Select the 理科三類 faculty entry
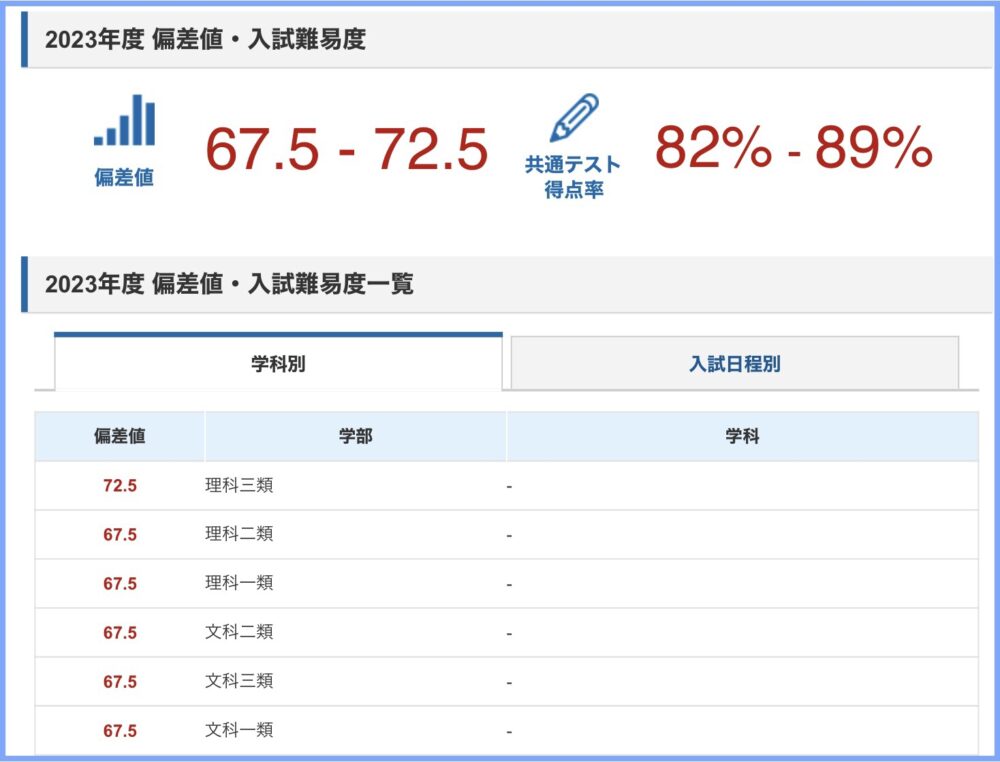Image resolution: width=1000 pixels, height=762 pixels. point(239,486)
